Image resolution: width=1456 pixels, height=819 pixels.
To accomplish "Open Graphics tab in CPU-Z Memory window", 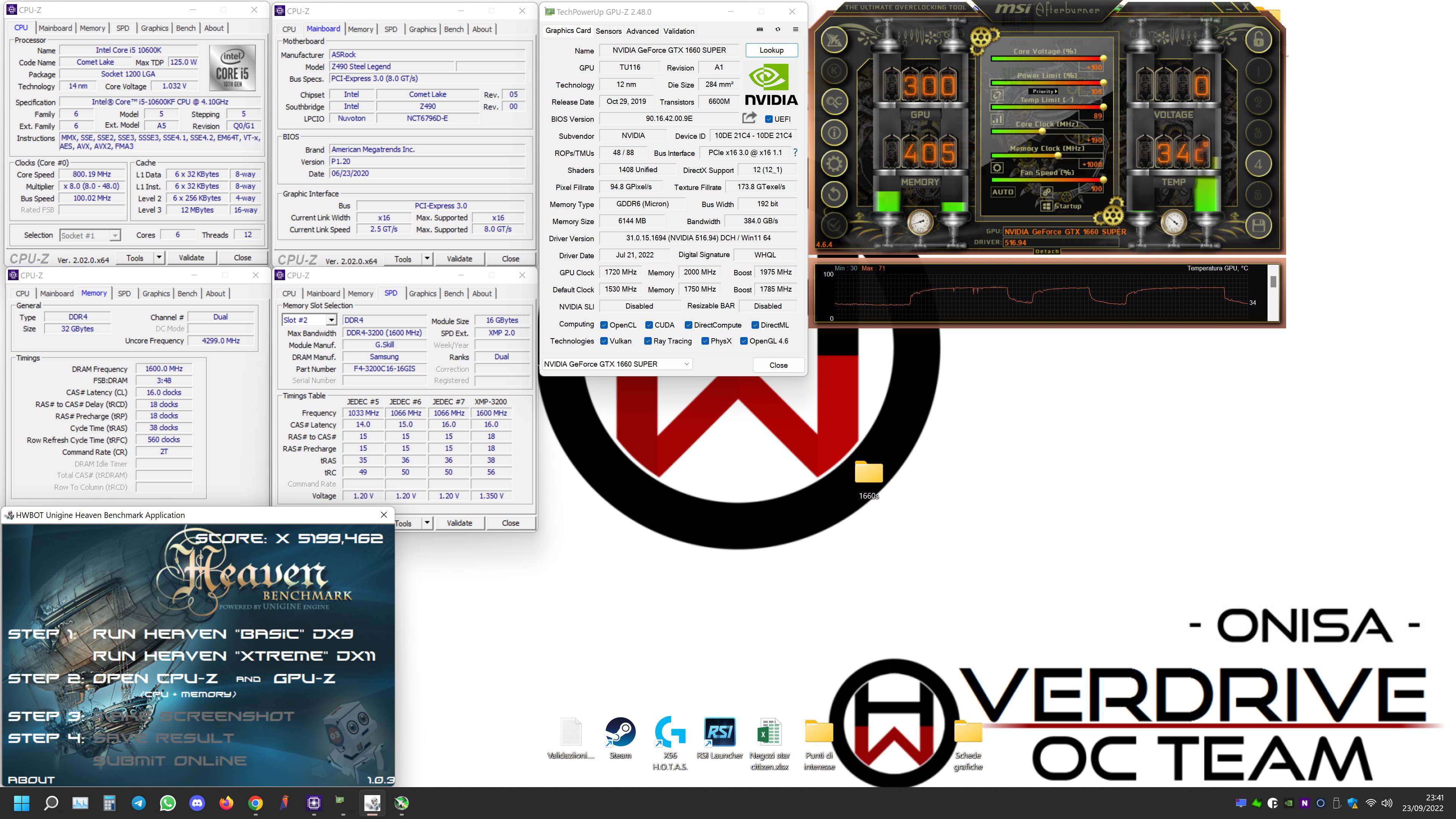I will click(156, 293).
